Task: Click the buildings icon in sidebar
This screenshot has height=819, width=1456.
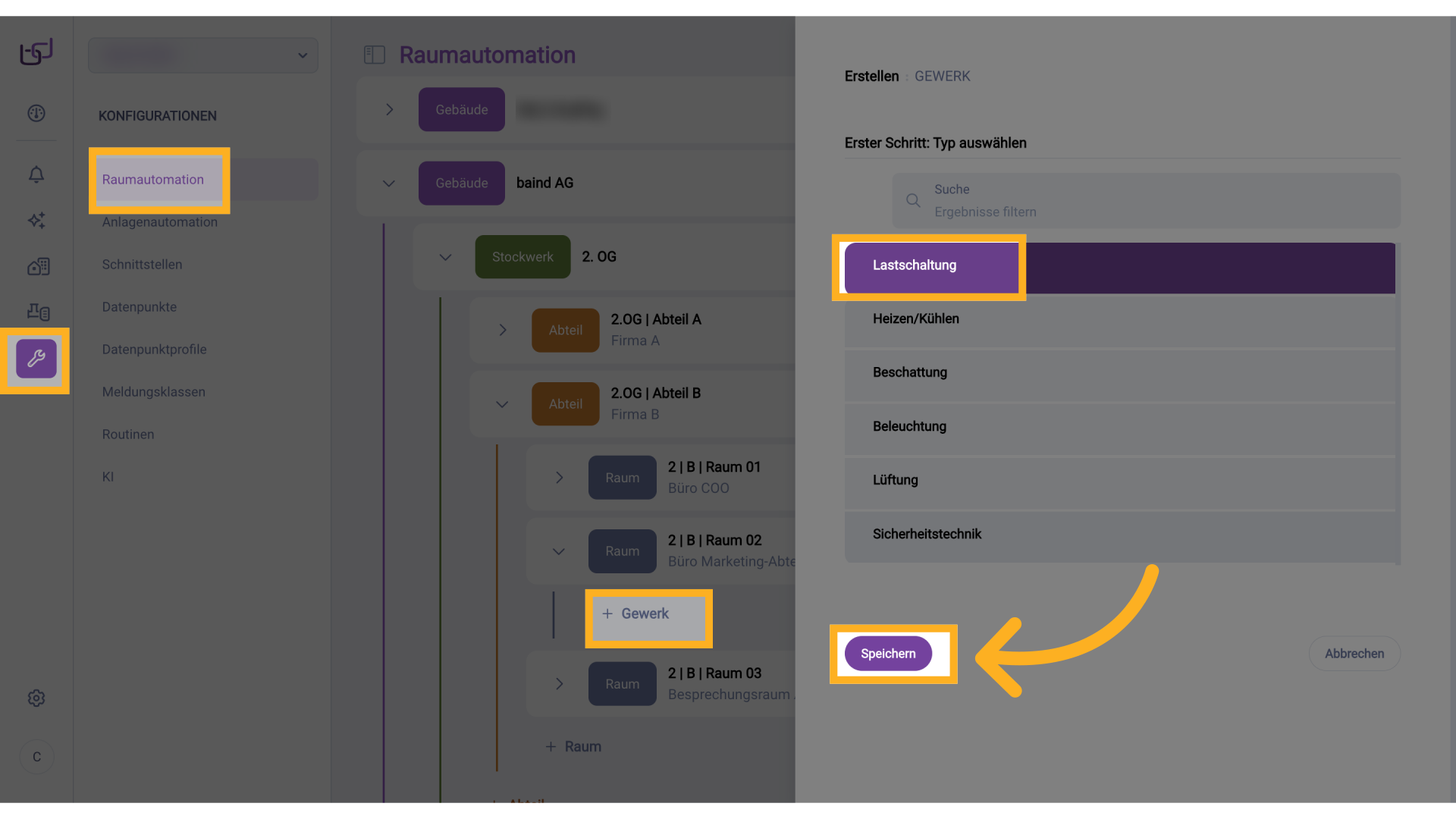Action: tap(38, 266)
